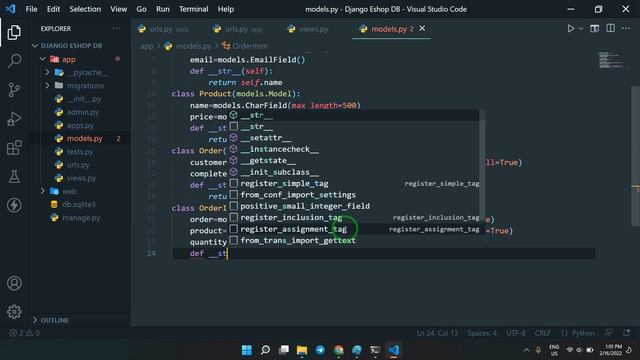640x360 pixels.
Task: Click the errors and warnings status indicator
Action: [x=24, y=333]
